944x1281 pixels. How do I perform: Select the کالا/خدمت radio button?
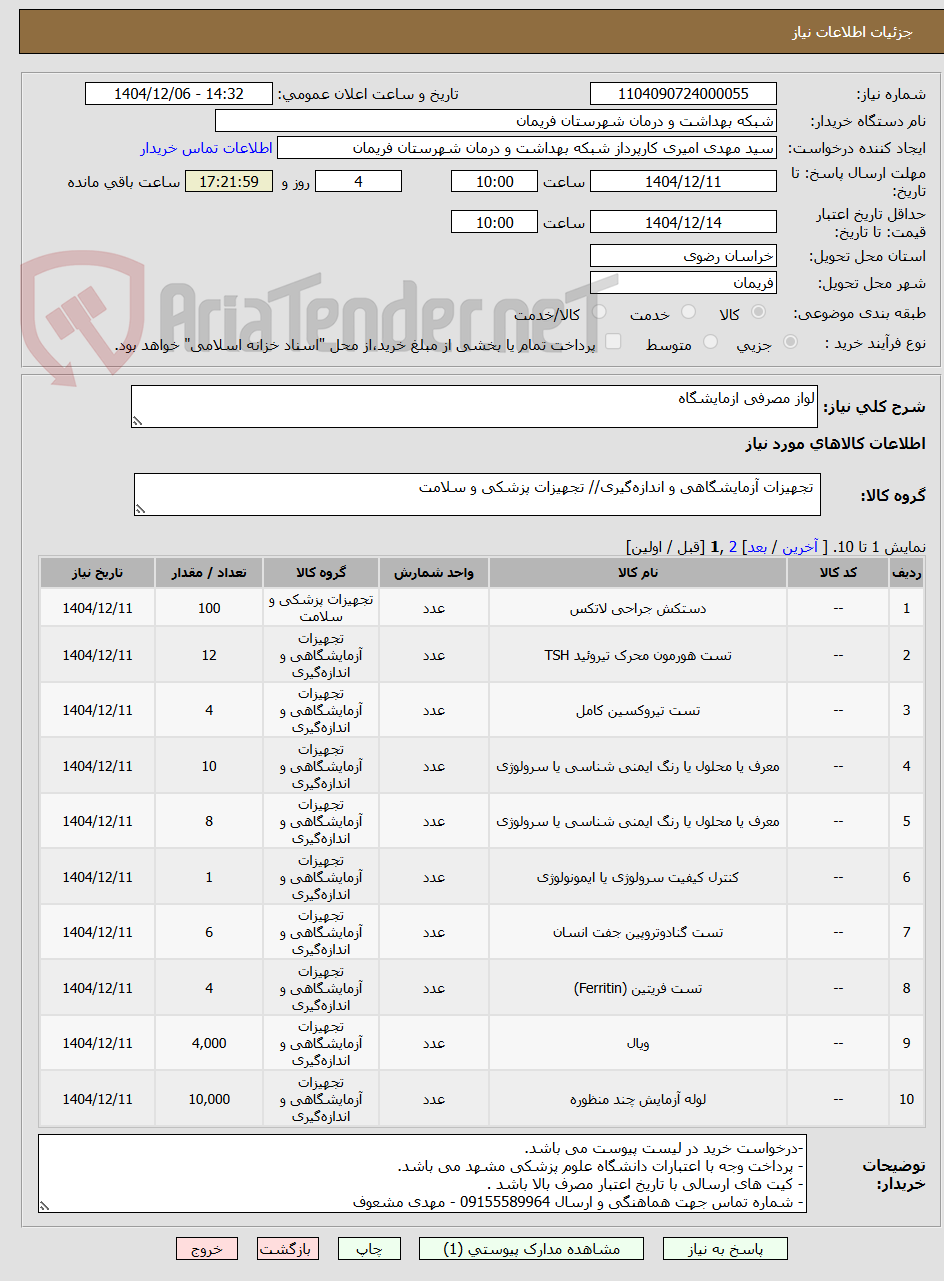(x=599, y=313)
